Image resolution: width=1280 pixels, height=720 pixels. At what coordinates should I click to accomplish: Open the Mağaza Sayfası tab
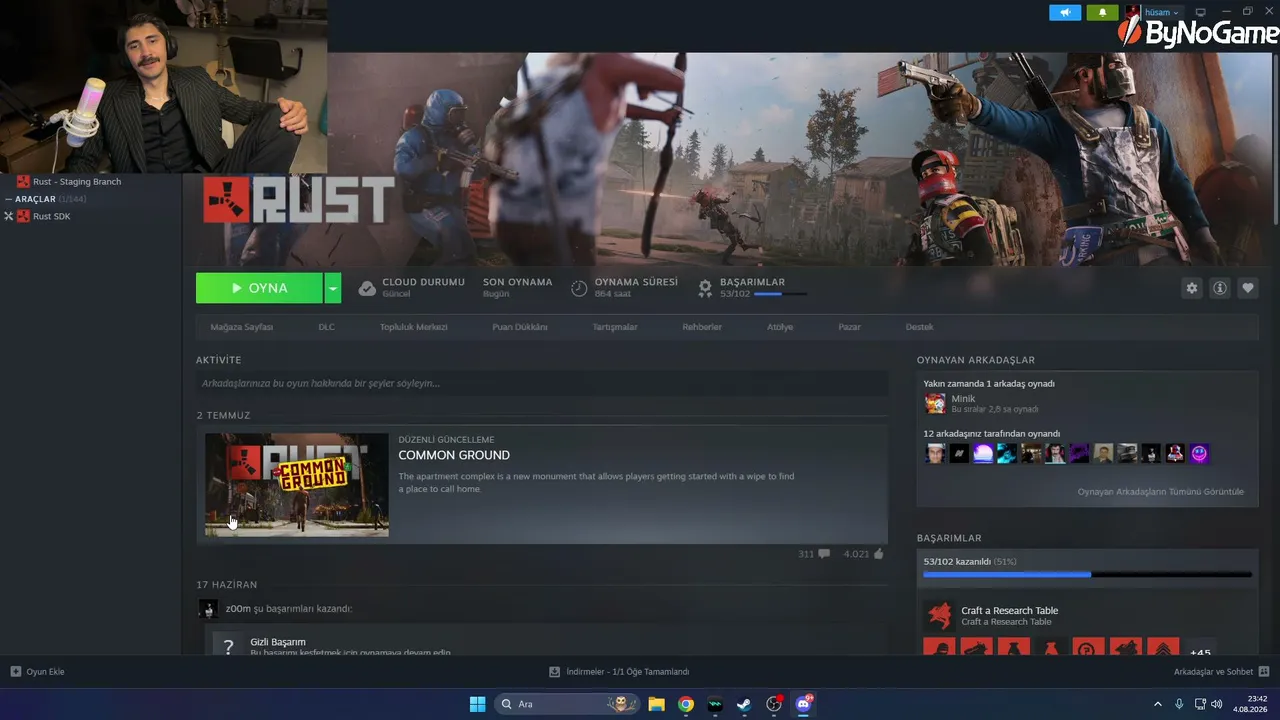click(x=242, y=327)
